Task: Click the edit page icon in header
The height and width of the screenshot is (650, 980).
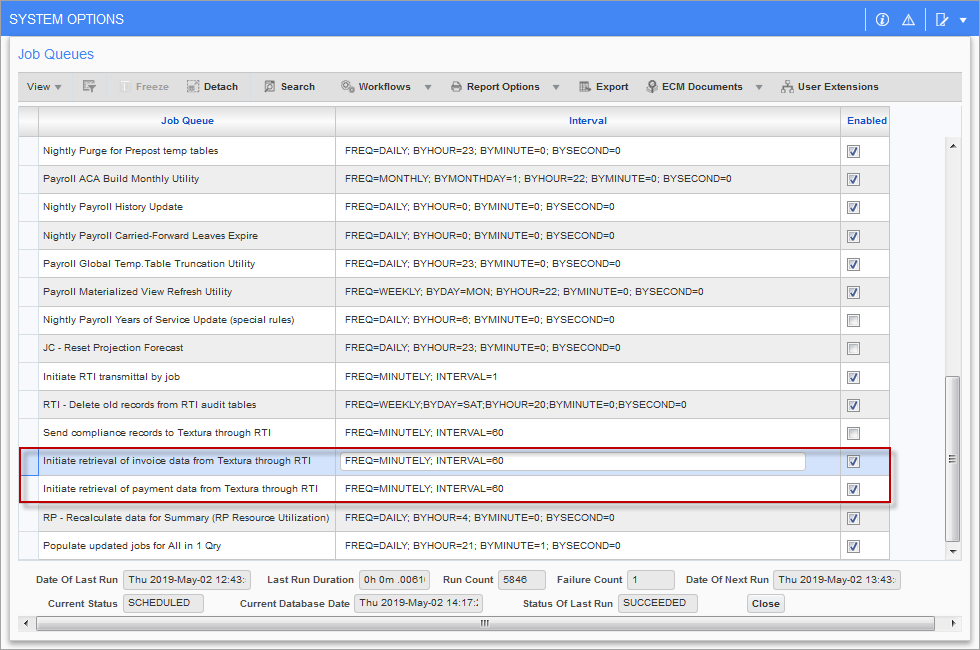Action: (x=941, y=19)
